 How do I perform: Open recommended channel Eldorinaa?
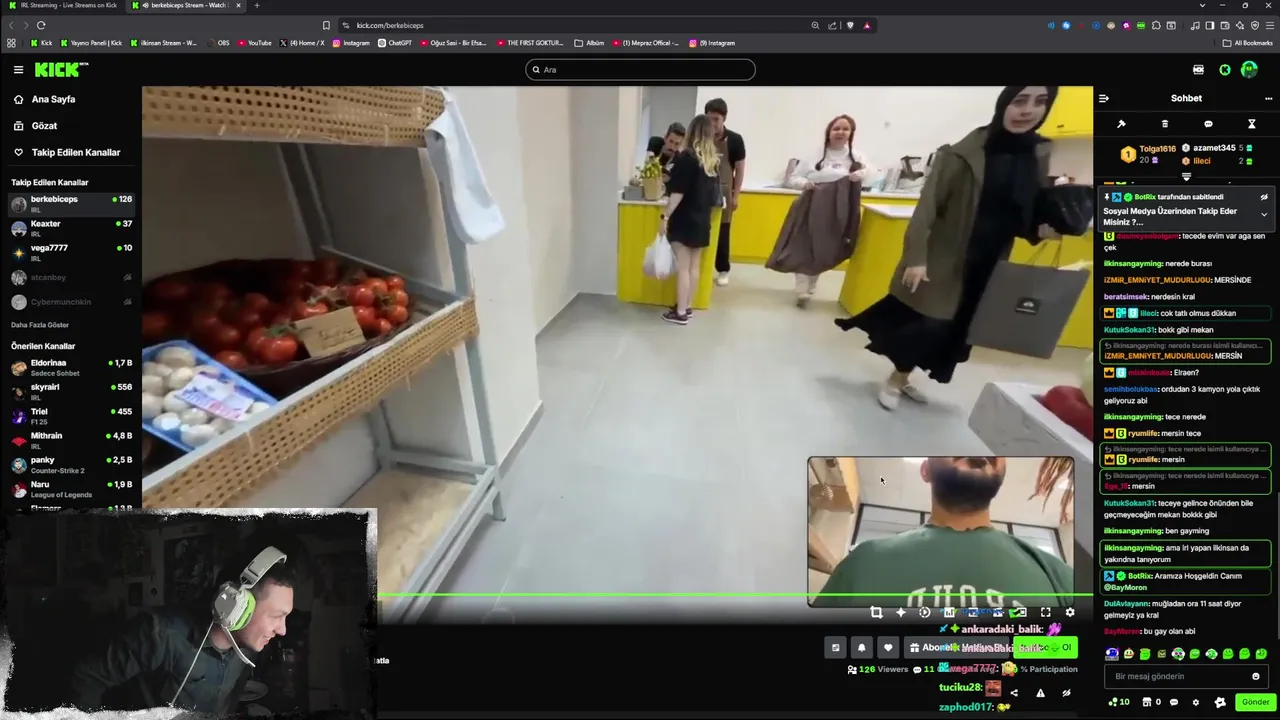(70, 367)
